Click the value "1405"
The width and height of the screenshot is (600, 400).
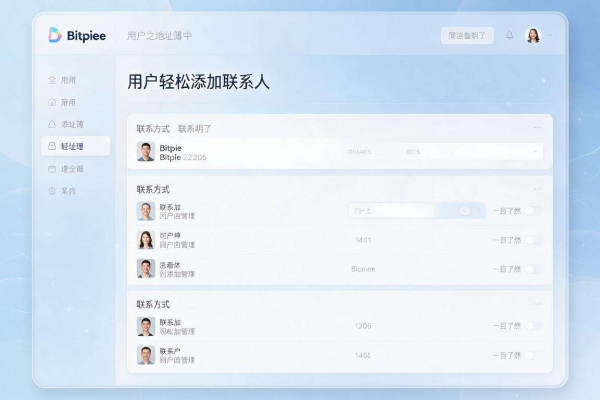coord(363,356)
